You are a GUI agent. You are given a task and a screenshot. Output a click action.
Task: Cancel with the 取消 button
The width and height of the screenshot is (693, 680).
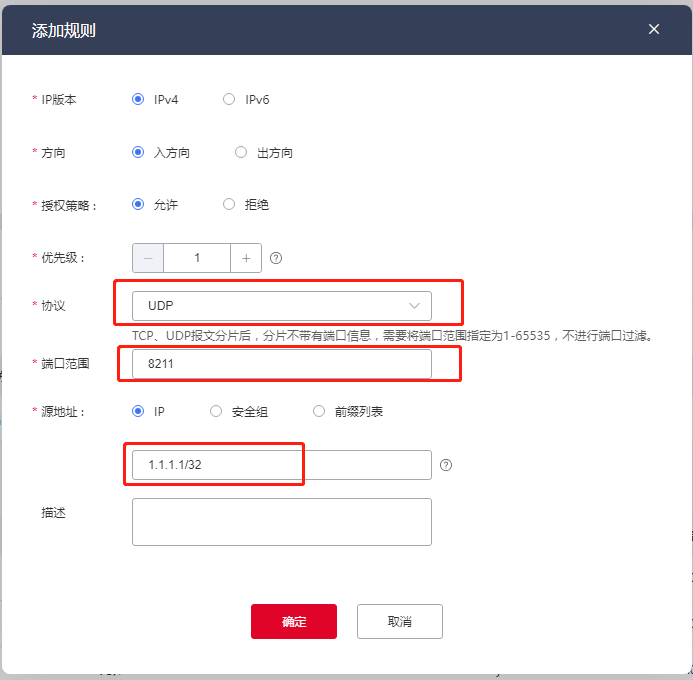pyautogui.click(x=400, y=621)
